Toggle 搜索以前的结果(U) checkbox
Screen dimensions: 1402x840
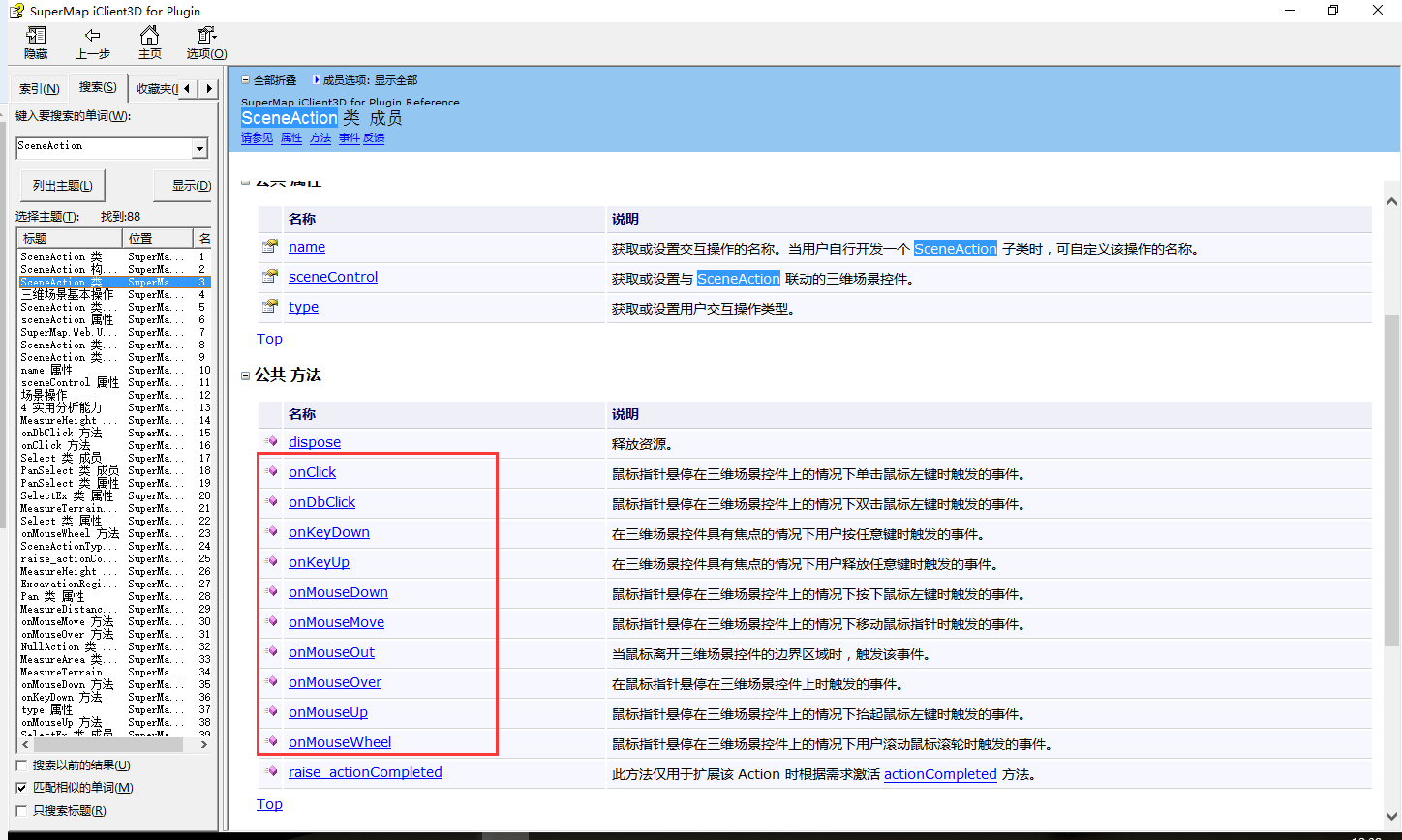pos(22,765)
